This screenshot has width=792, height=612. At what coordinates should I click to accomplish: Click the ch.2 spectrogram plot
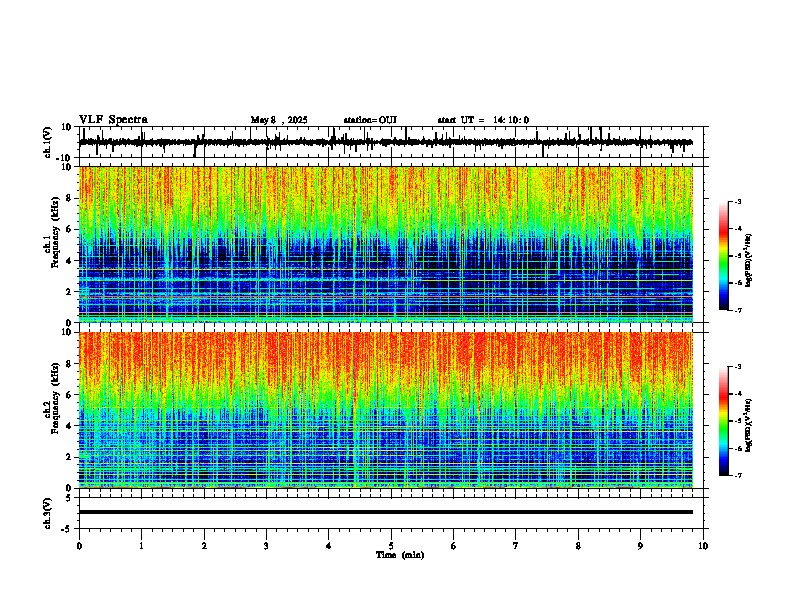(x=386, y=410)
